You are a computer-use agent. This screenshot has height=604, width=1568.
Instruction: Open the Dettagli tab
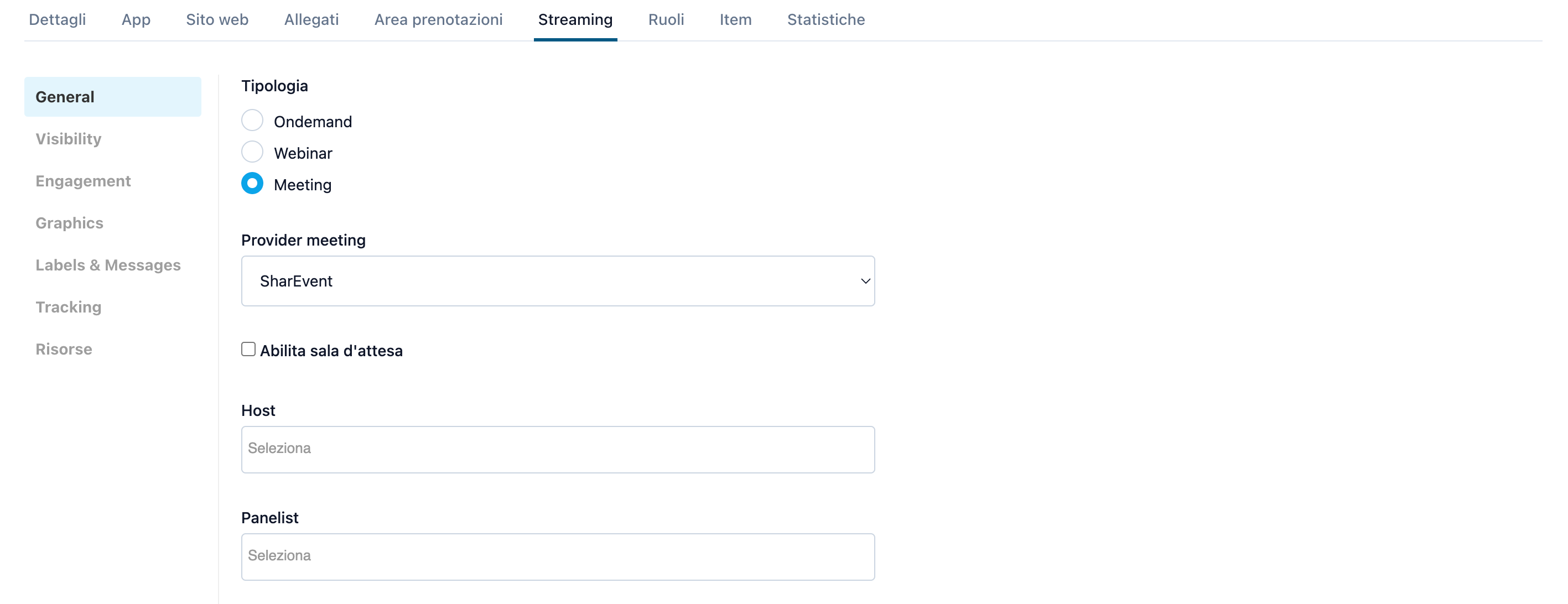click(57, 19)
